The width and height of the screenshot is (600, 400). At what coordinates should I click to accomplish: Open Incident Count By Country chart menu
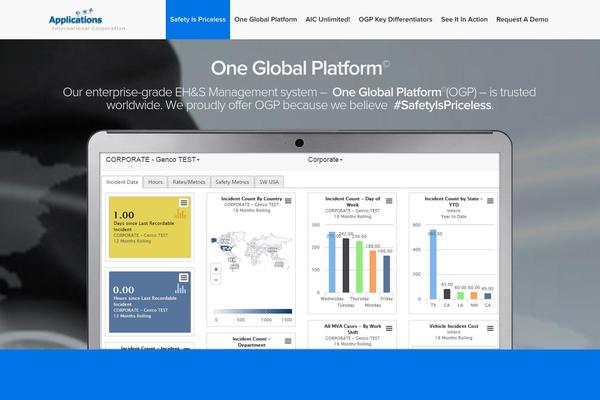[288, 201]
